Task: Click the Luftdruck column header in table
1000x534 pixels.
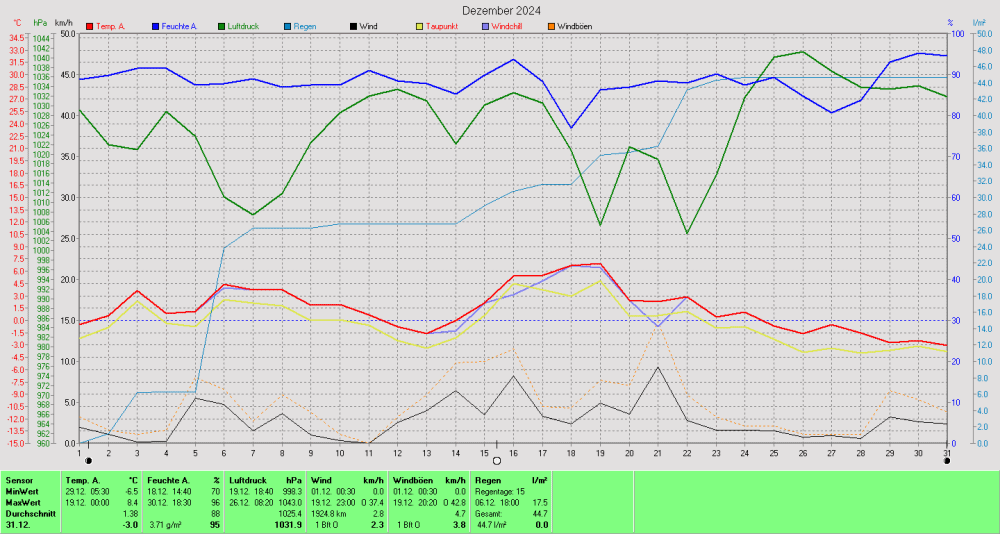Action: click(x=248, y=480)
